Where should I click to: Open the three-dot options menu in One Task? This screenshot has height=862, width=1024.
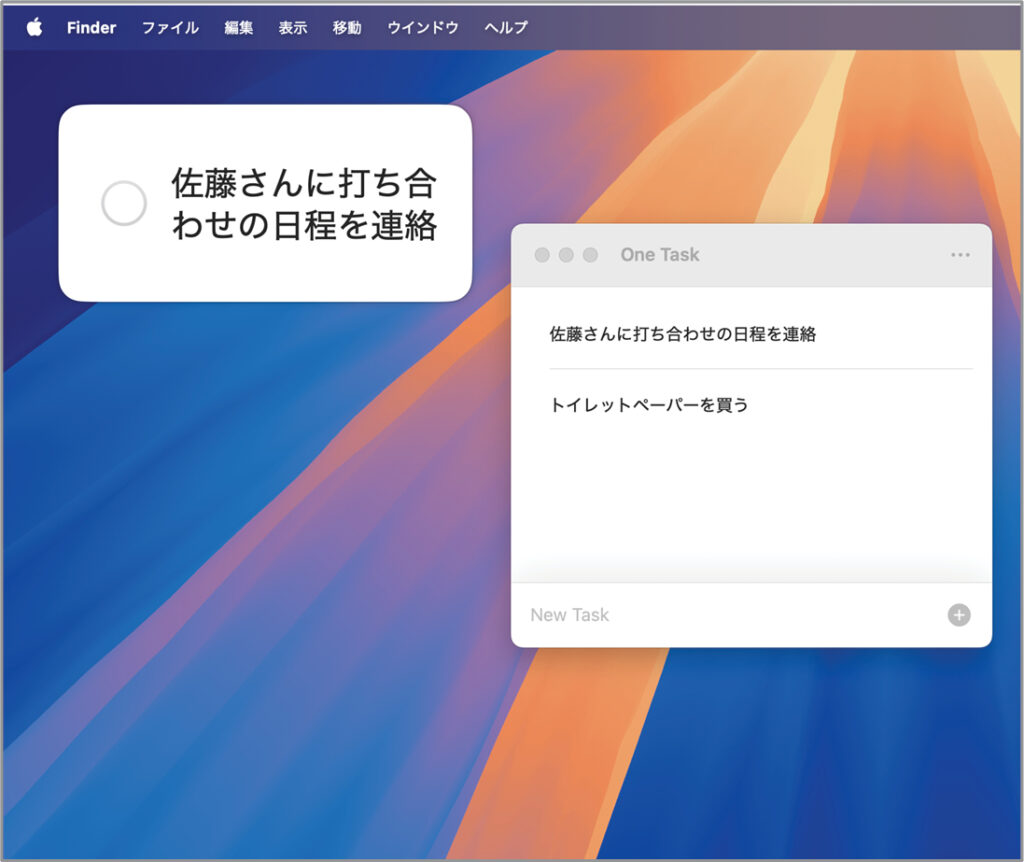pyautogui.click(x=960, y=255)
